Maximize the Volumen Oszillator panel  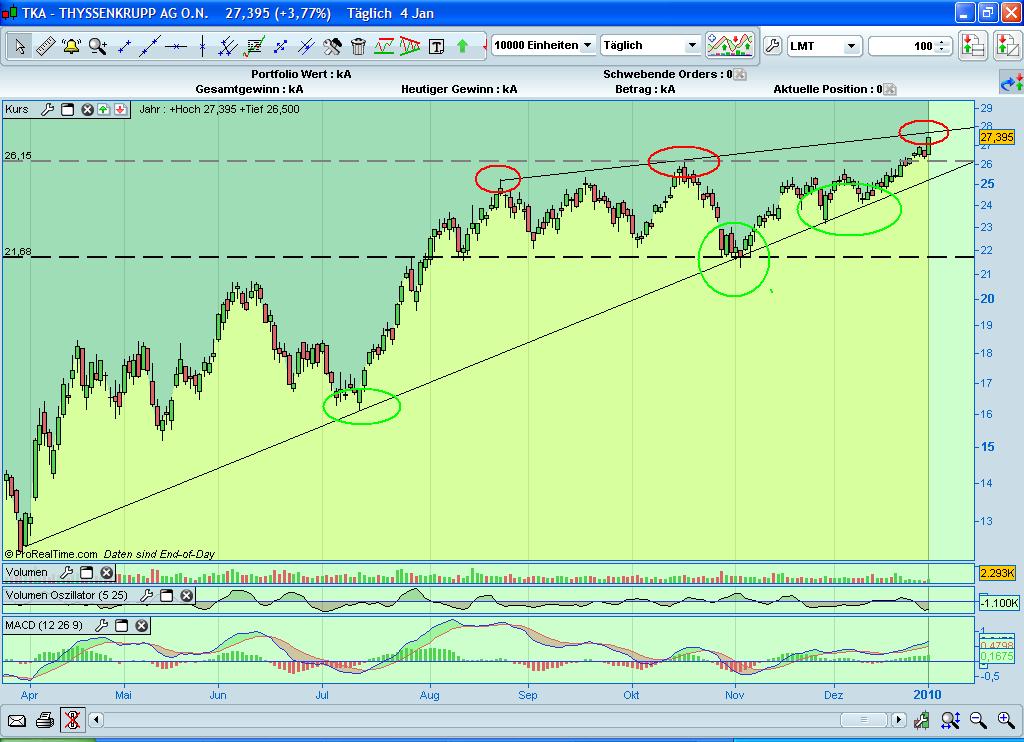[x=166, y=596]
